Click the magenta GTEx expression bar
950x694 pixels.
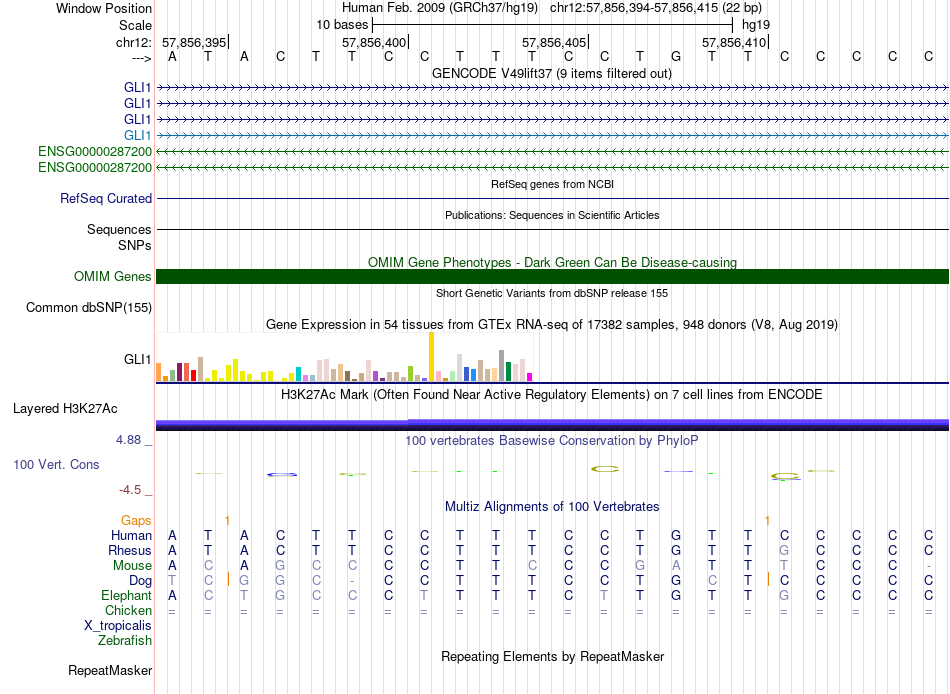click(530, 377)
